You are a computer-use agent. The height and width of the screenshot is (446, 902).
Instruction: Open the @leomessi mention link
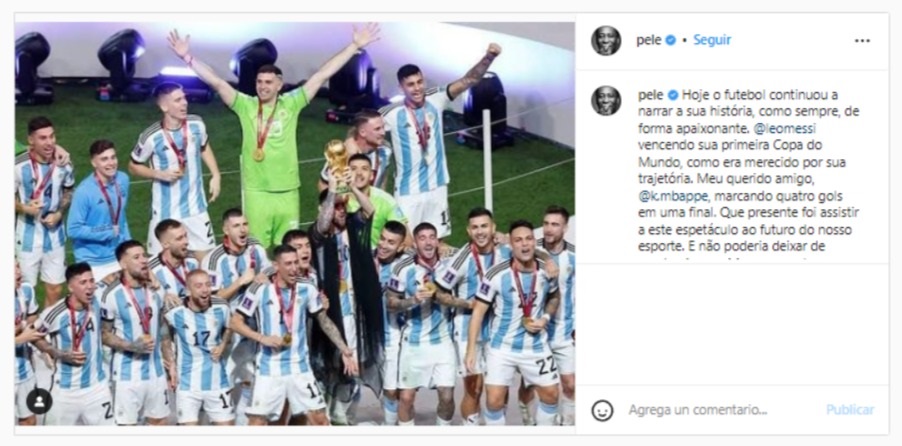(784, 129)
